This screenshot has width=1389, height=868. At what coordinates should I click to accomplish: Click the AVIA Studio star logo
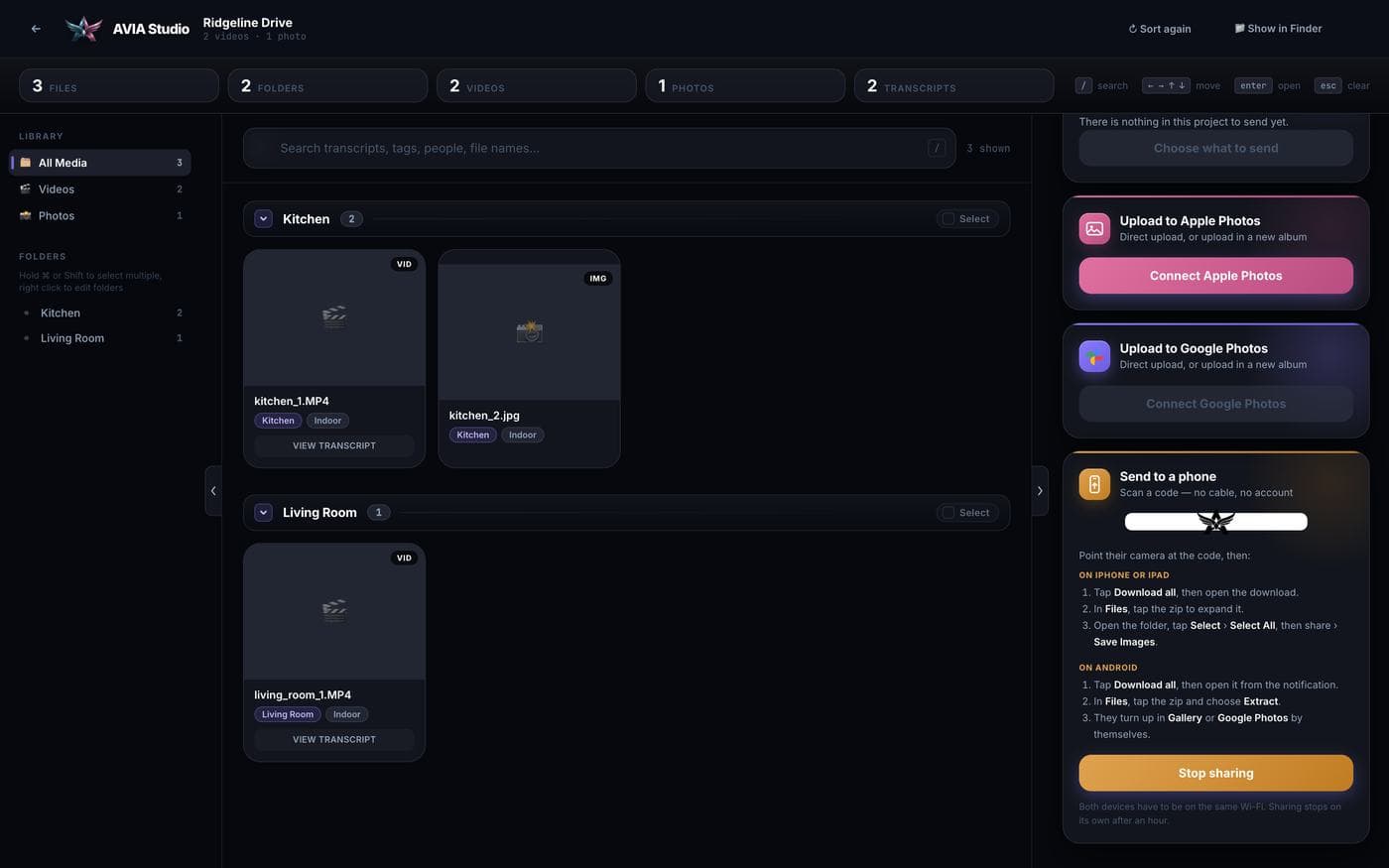83,29
